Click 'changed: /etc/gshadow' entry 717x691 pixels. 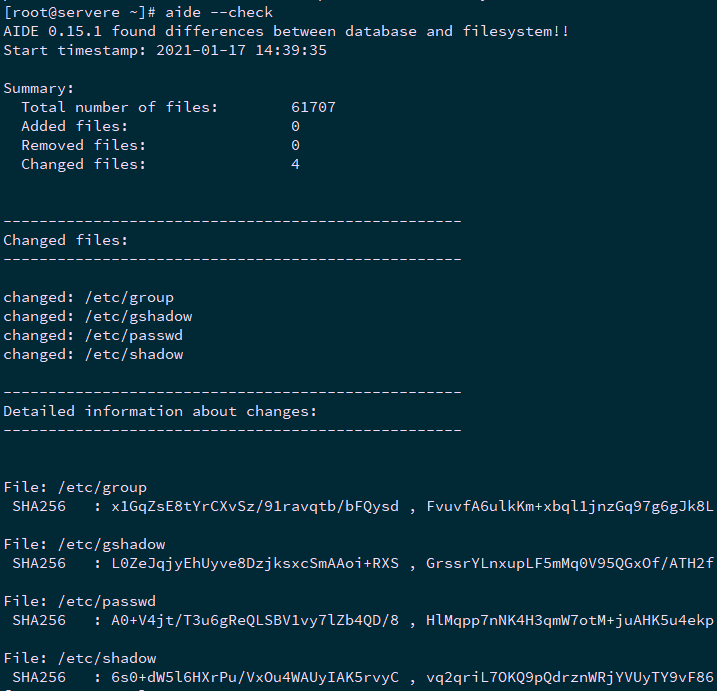(x=98, y=316)
